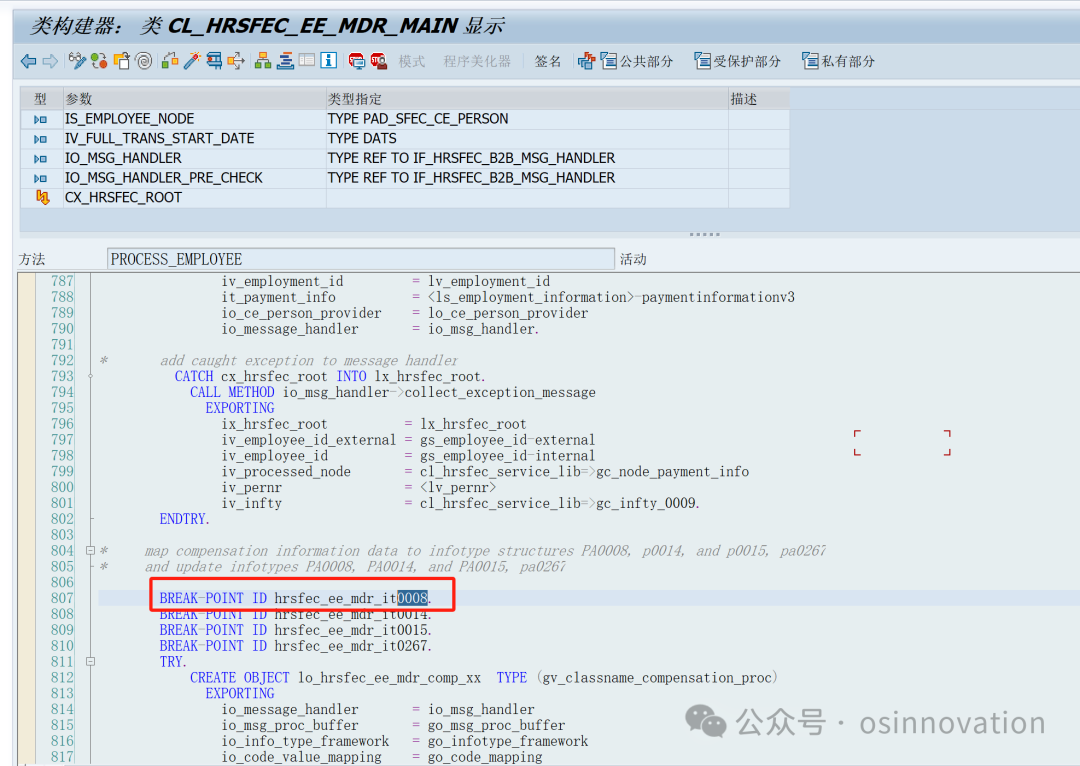
Task: Open the 程序美化器 pretty printer menu
Action: 477,60
